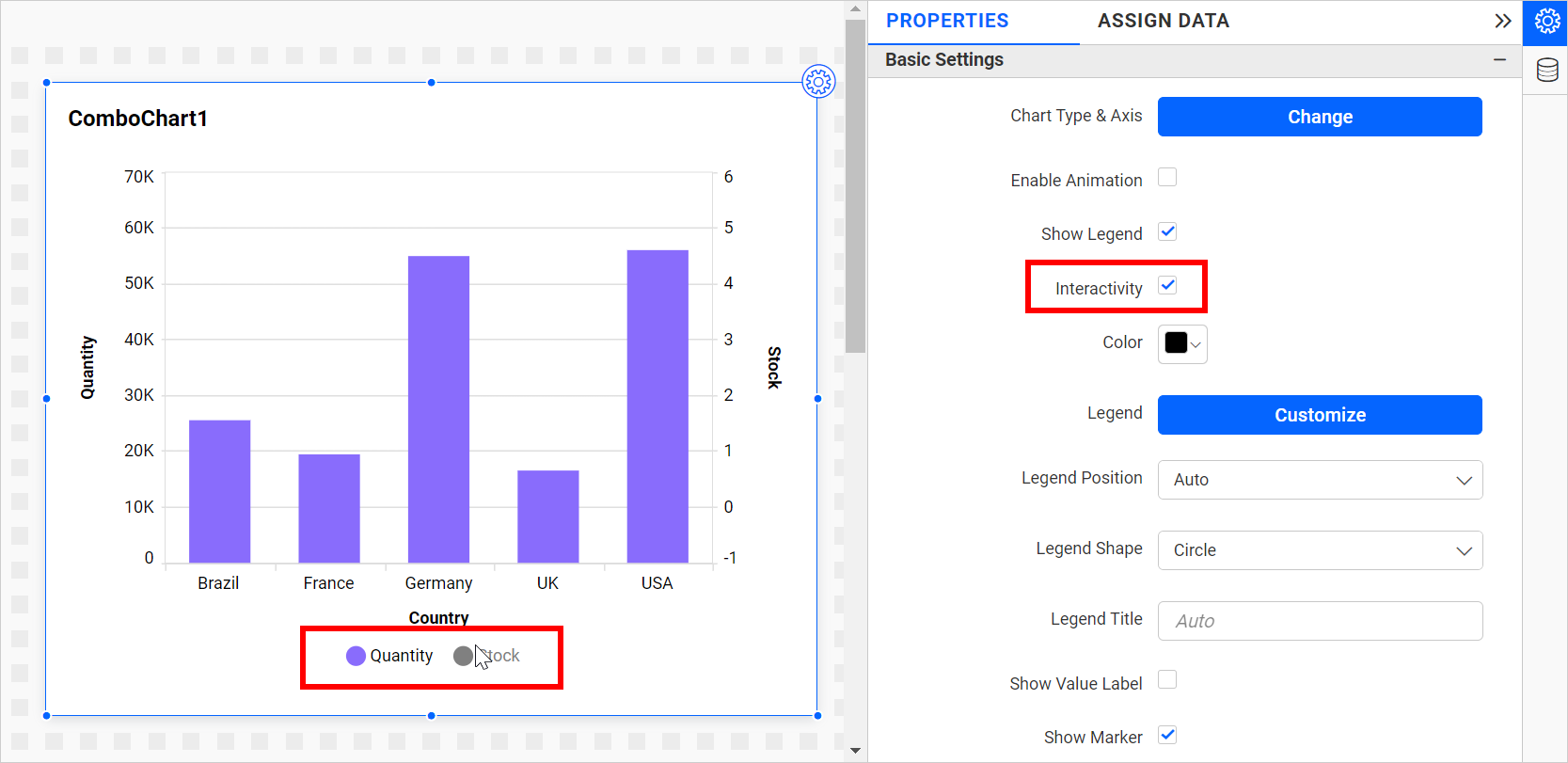Click the Legend Customize button
Image resolution: width=1568 pixels, height=763 pixels.
tap(1320, 415)
